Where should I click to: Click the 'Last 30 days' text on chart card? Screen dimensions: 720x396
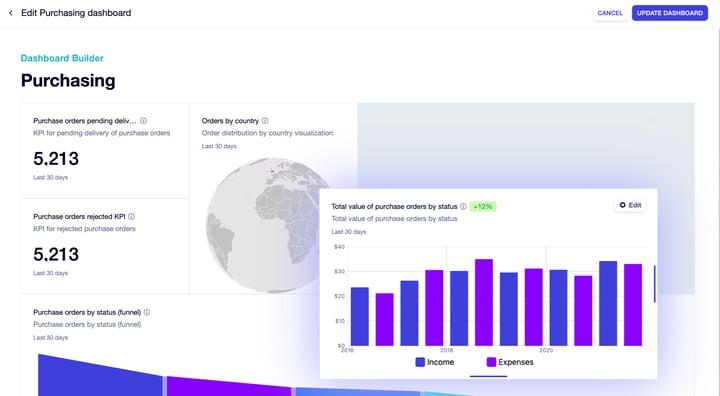tap(349, 232)
